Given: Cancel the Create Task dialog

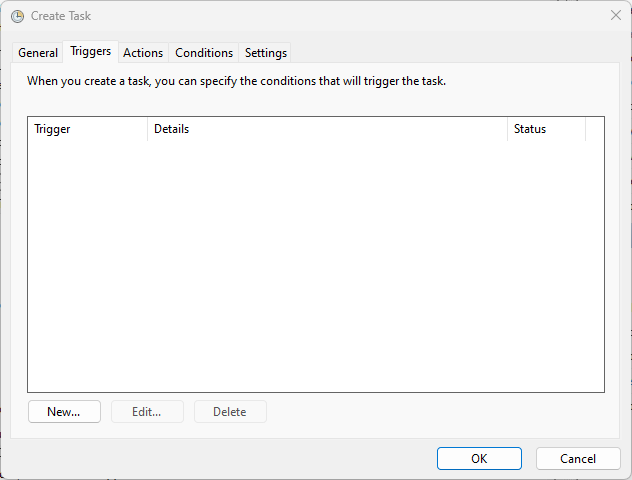Looking at the screenshot, I should (578, 459).
